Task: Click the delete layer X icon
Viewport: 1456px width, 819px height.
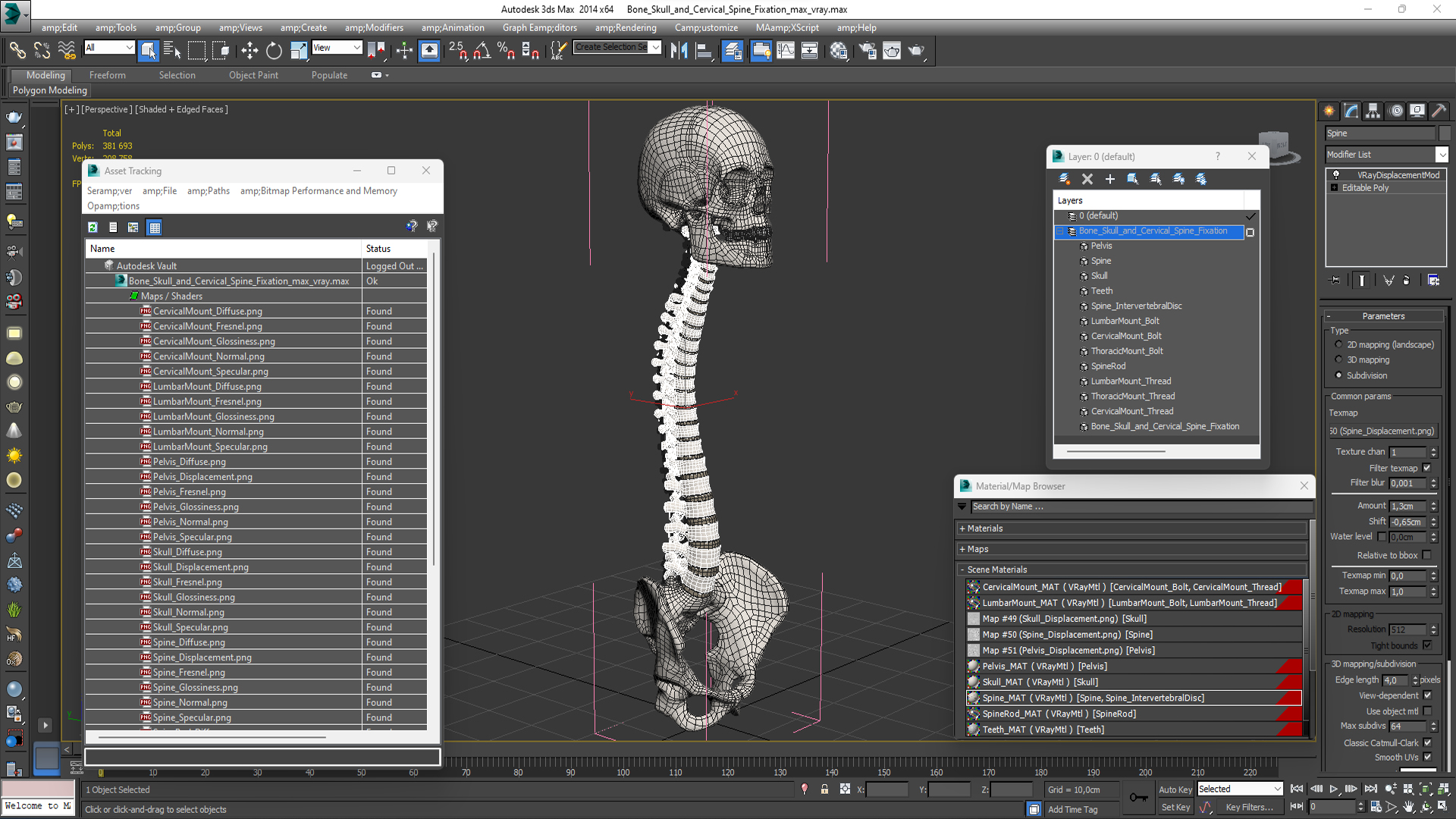Action: coord(1087,179)
